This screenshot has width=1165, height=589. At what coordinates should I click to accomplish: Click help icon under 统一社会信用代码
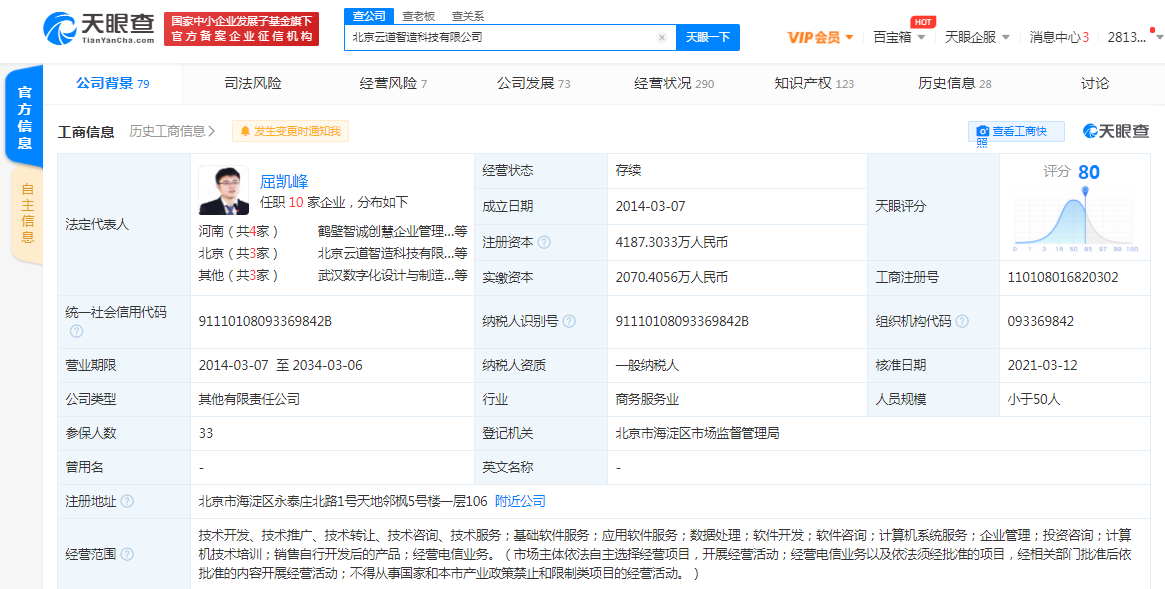(77, 331)
